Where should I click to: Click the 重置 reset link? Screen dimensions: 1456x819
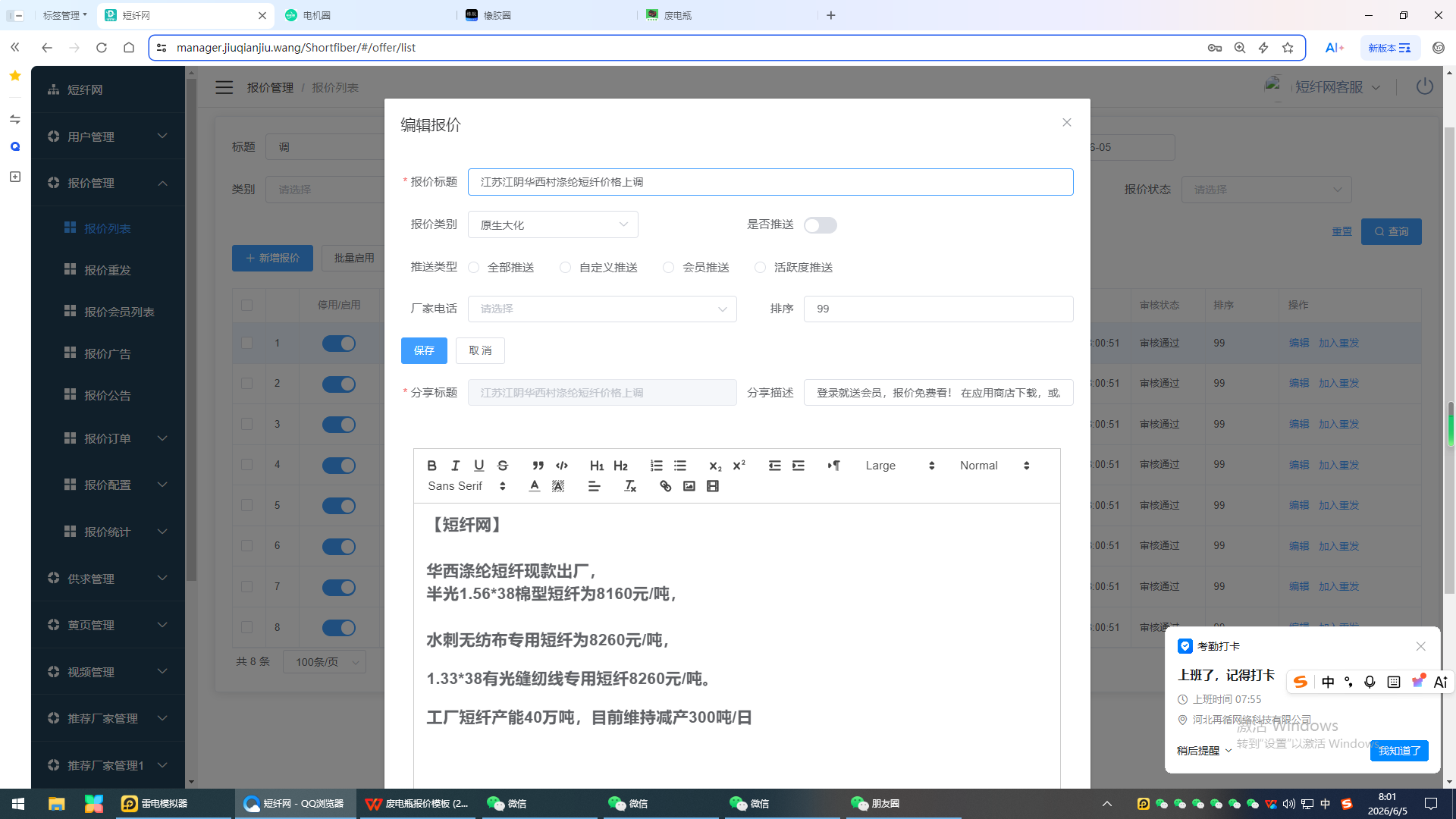point(1342,232)
